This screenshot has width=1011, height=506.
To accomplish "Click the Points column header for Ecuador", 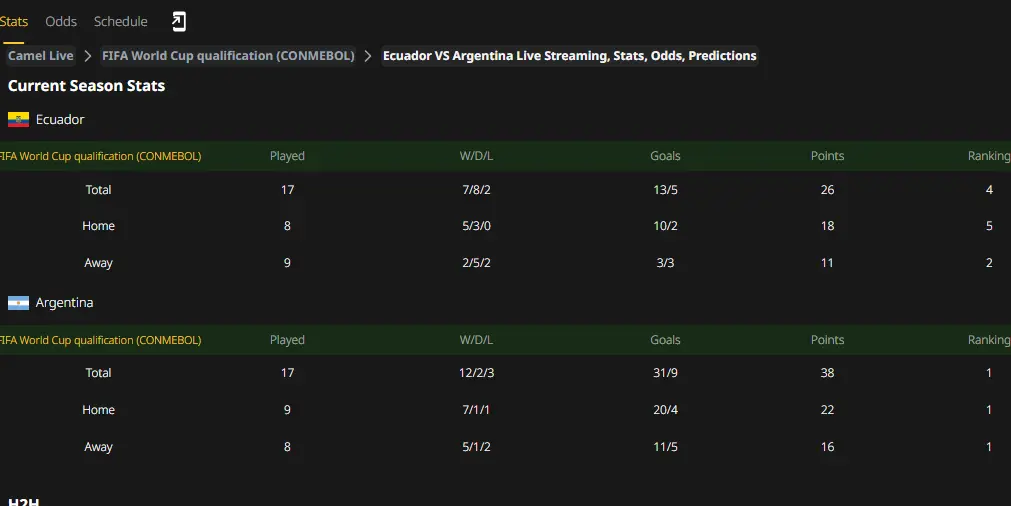I will [827, 156].
